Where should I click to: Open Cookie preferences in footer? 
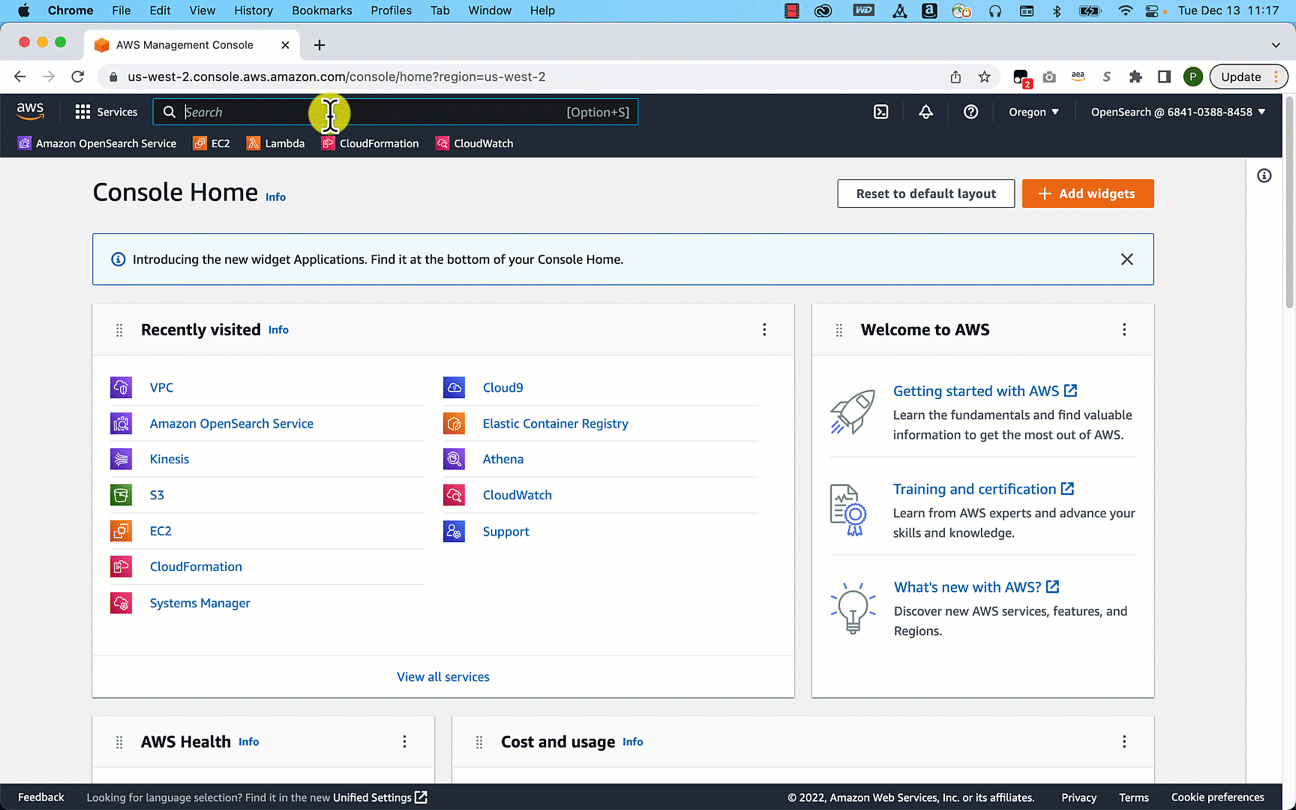coord(1218,797)
